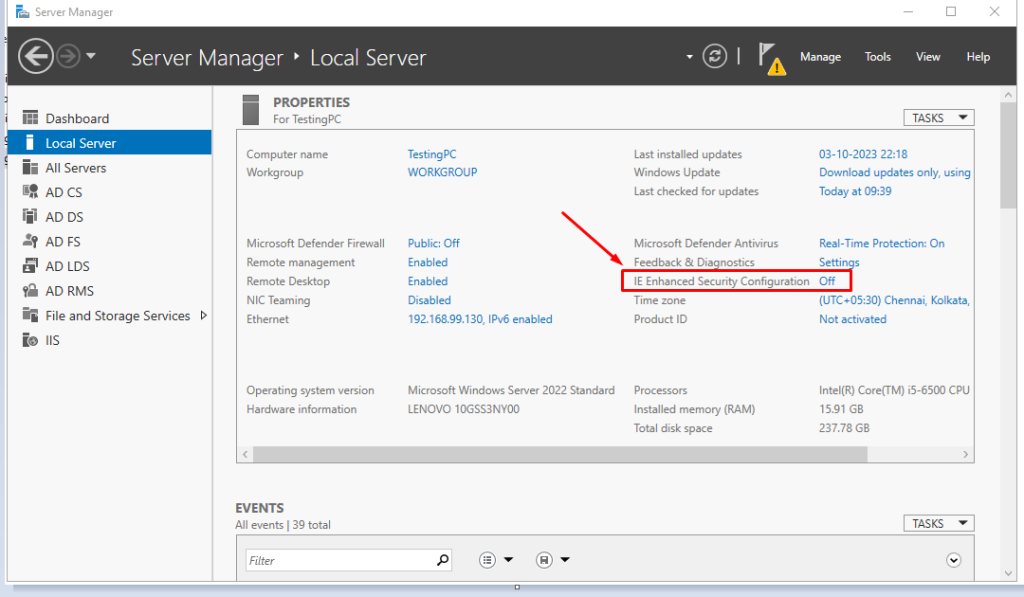Select the AD RMS sidebar icon
Image resolution: width=1024 pixels, height=597 pixels.
tap(30, 291)
